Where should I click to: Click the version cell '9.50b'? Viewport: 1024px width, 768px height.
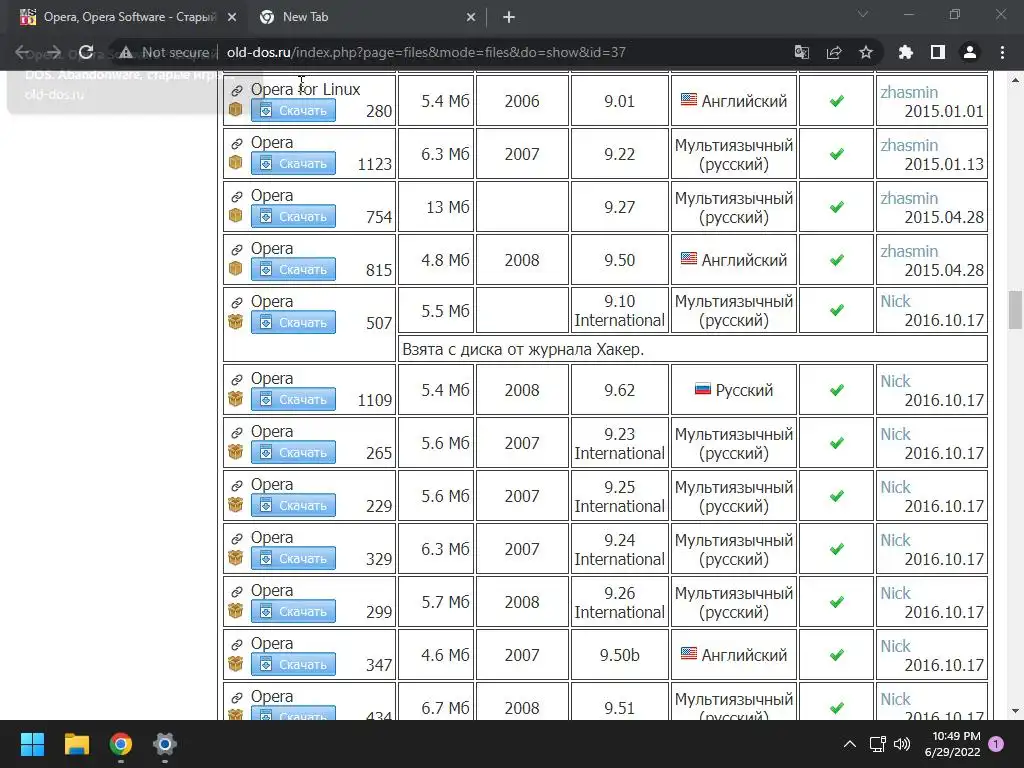click(619, 655)
